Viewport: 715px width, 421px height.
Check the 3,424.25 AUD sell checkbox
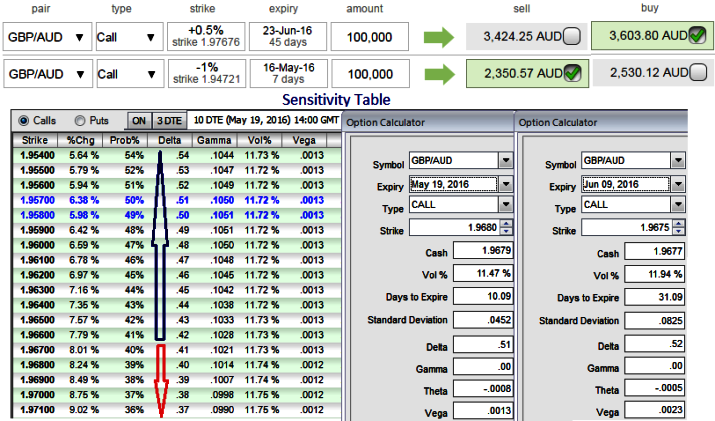571,38
